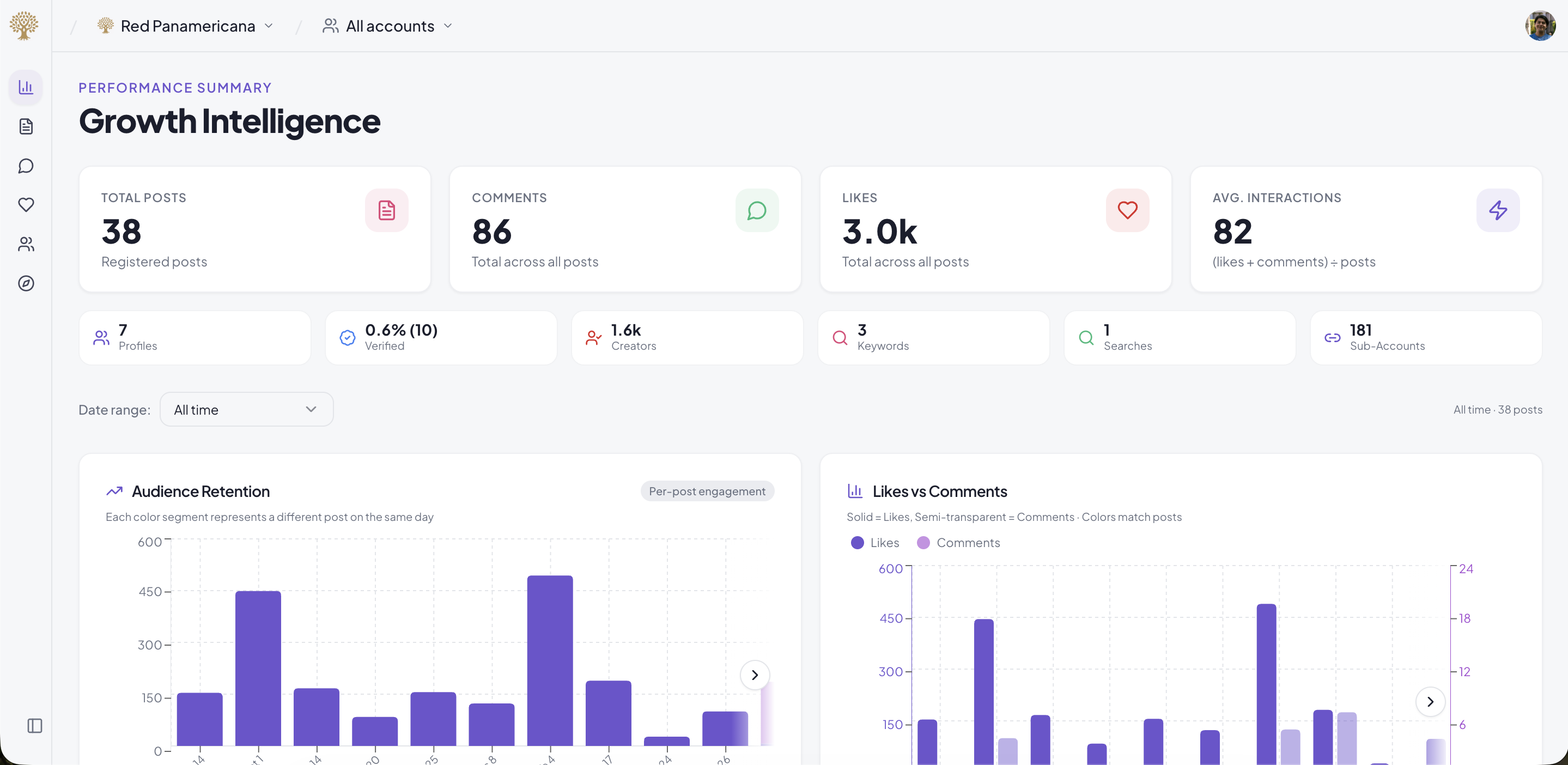Open the comments bubble sidebar icon
This screenshot has height=765, width=1568.
[26, 166]
